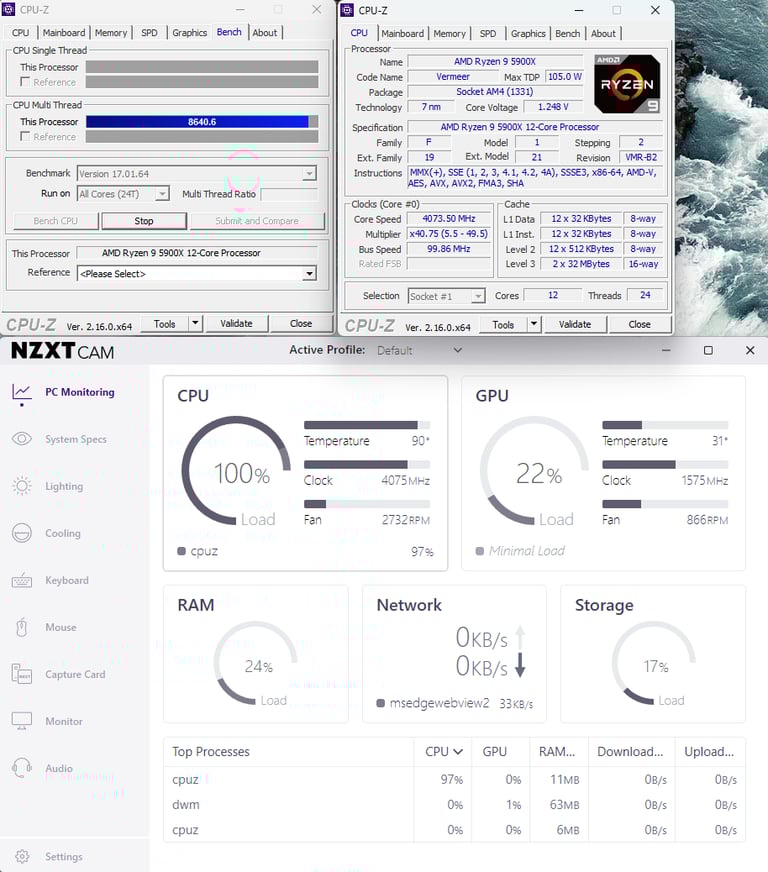The width and height of the screenshot is (768, 872).
Task: Sort by GPU column header
Action: [494, 752]
